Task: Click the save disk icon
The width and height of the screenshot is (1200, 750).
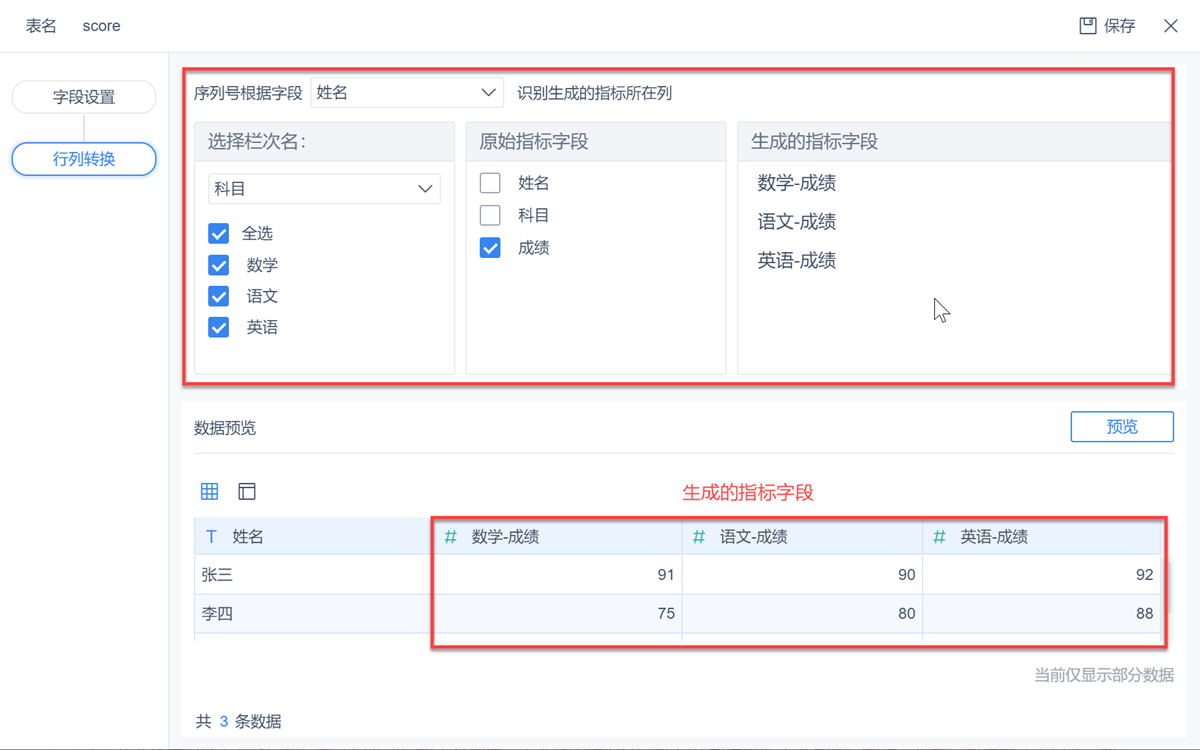Action: point(1088,26)
